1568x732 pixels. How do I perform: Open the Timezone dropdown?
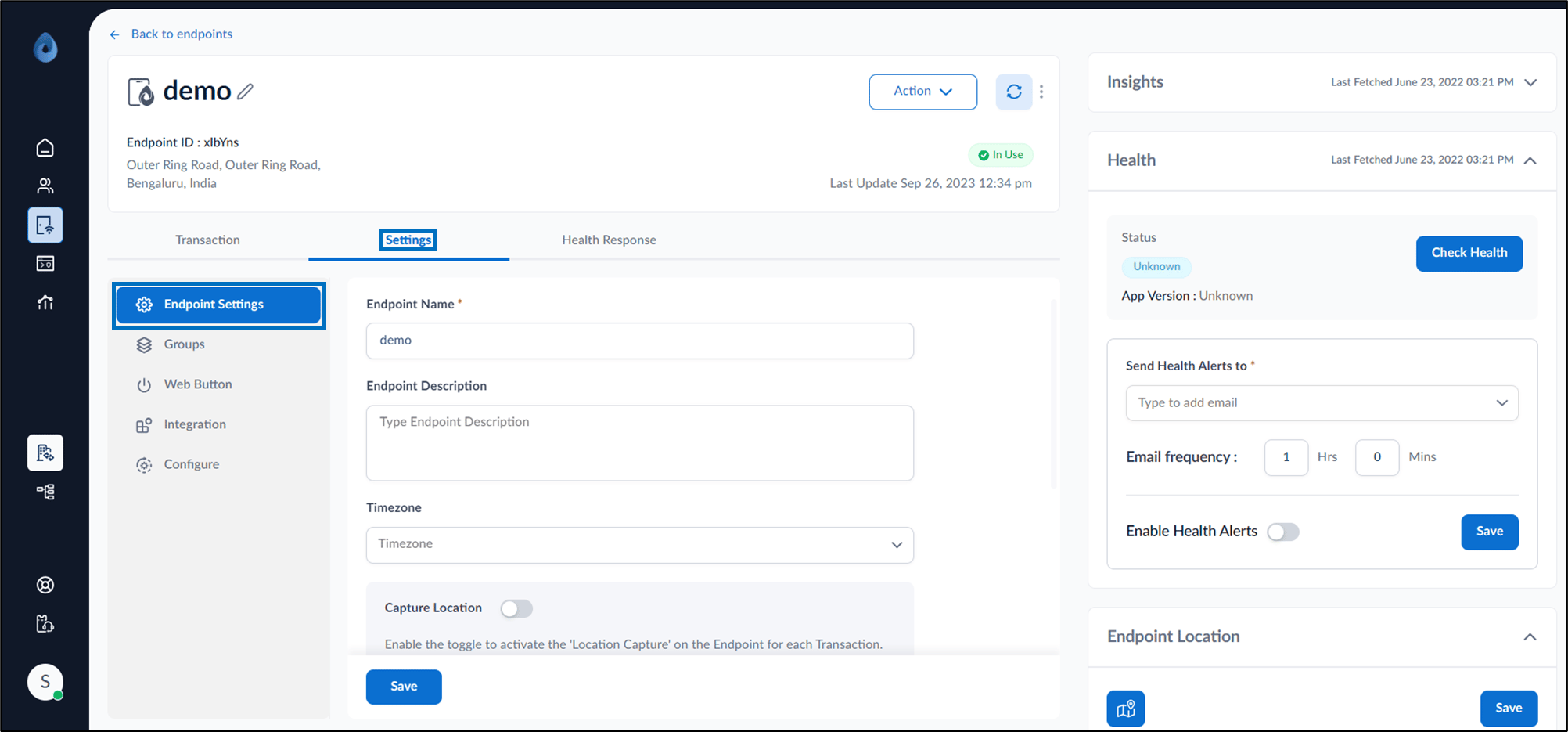(640, 544)
